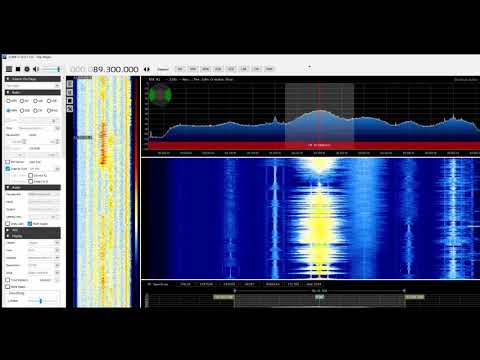Enable the FM Stereo checkbox

[8, 162]
